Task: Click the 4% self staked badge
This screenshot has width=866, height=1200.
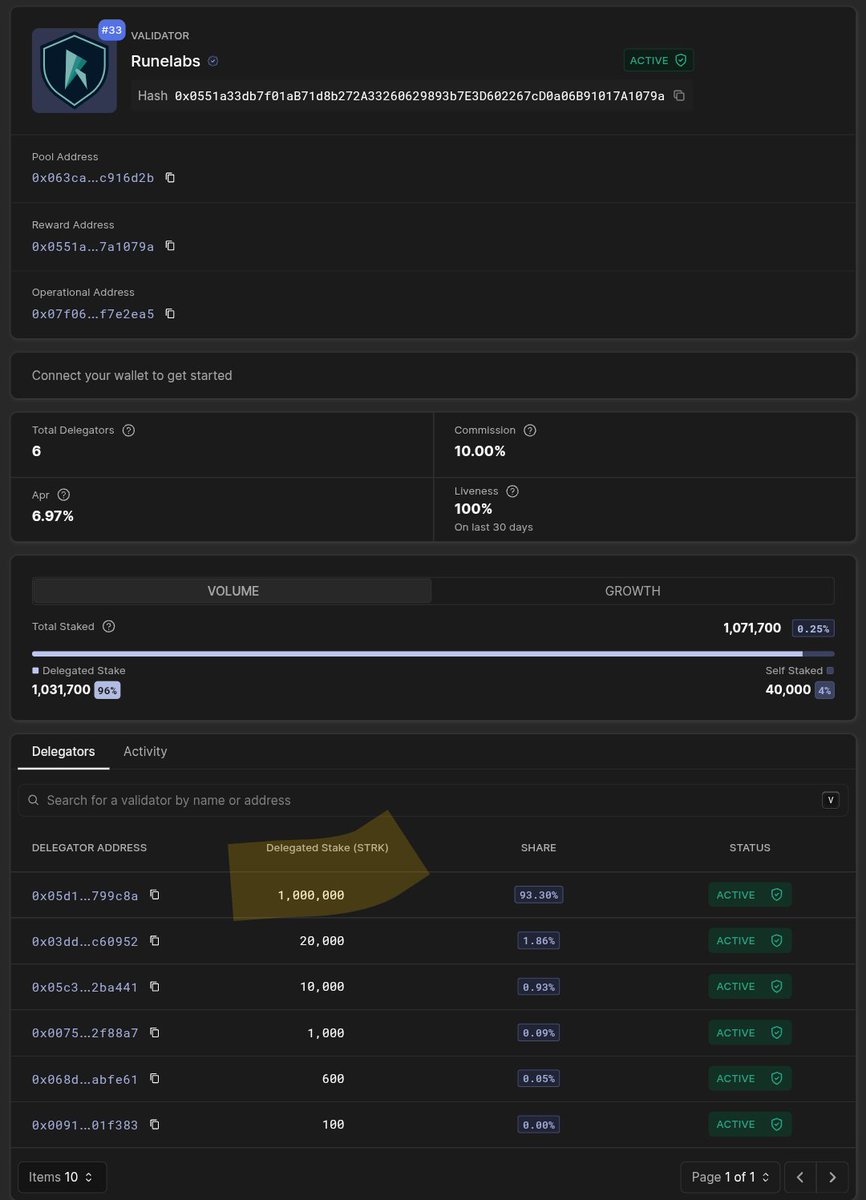Action: tap(824, 690)
